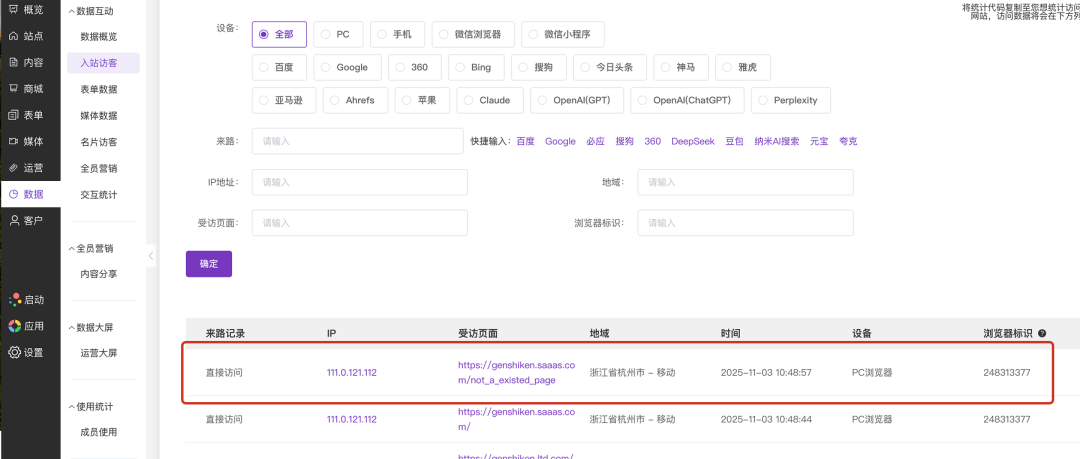Screen dimensions: 1080x459
Task: Open the 媒体 media icon
Action: coord(14,141)
